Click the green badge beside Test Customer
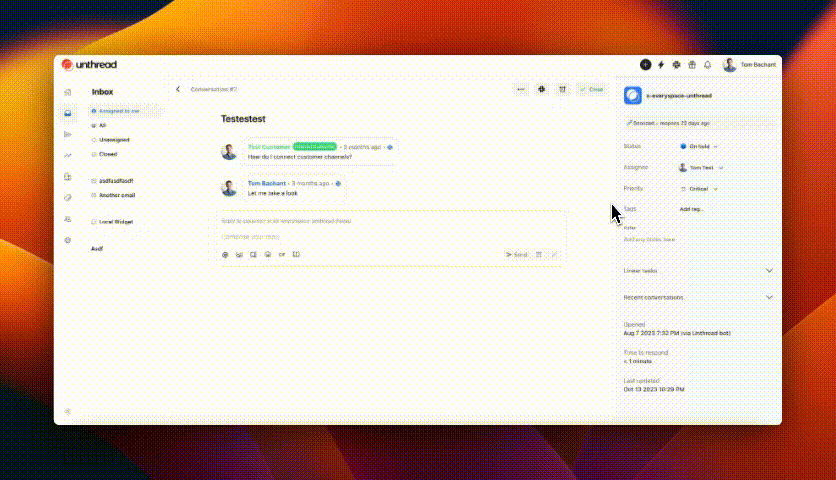The width and height of the screenshot is (836, 480). 315,147
